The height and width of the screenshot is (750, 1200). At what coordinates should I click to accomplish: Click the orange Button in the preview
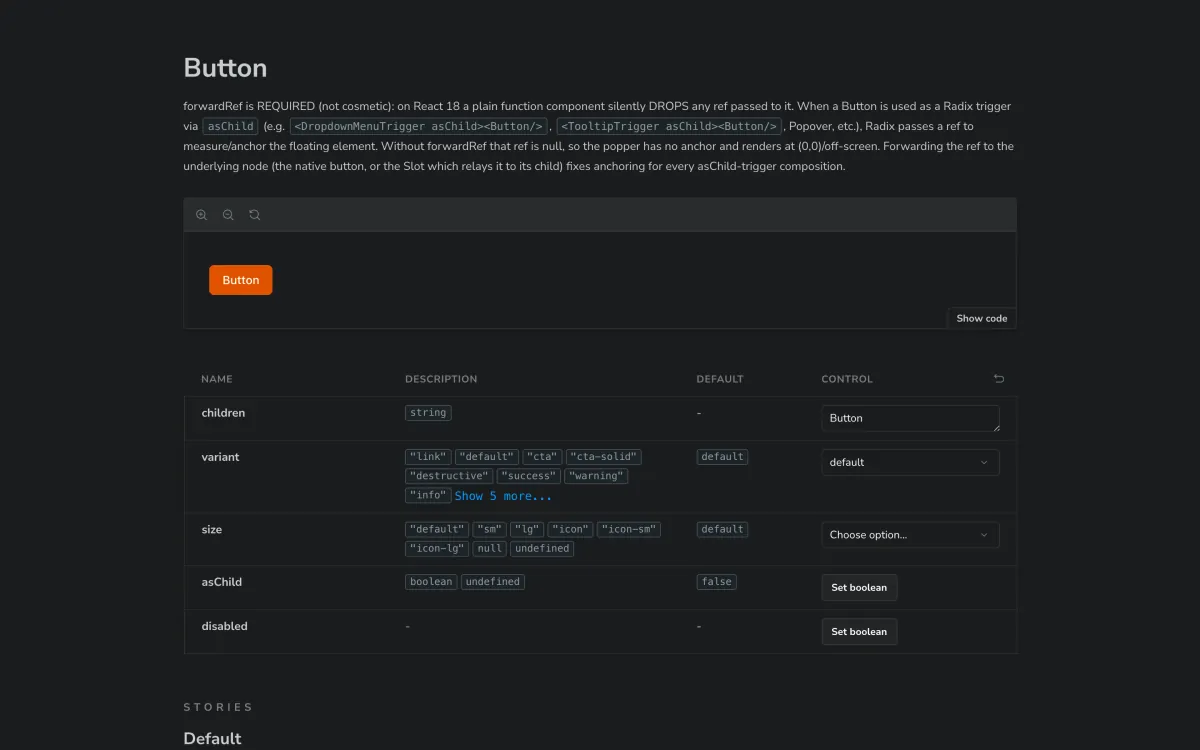click(x=240, y=280)
